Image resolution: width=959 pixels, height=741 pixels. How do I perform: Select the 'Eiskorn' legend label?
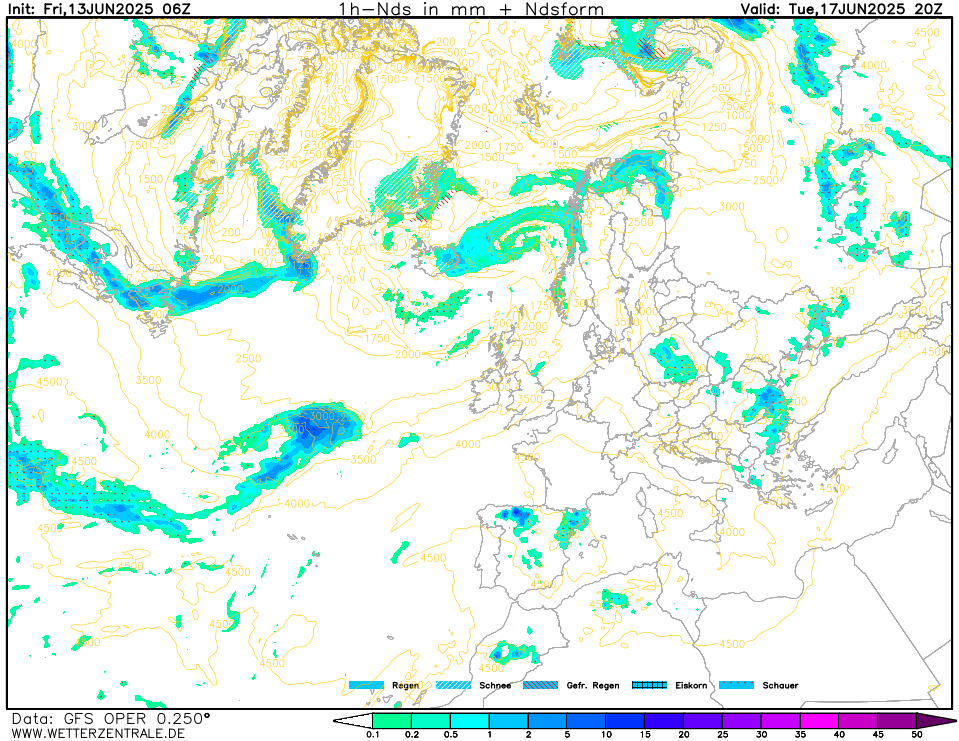click(x=691, y=685)
